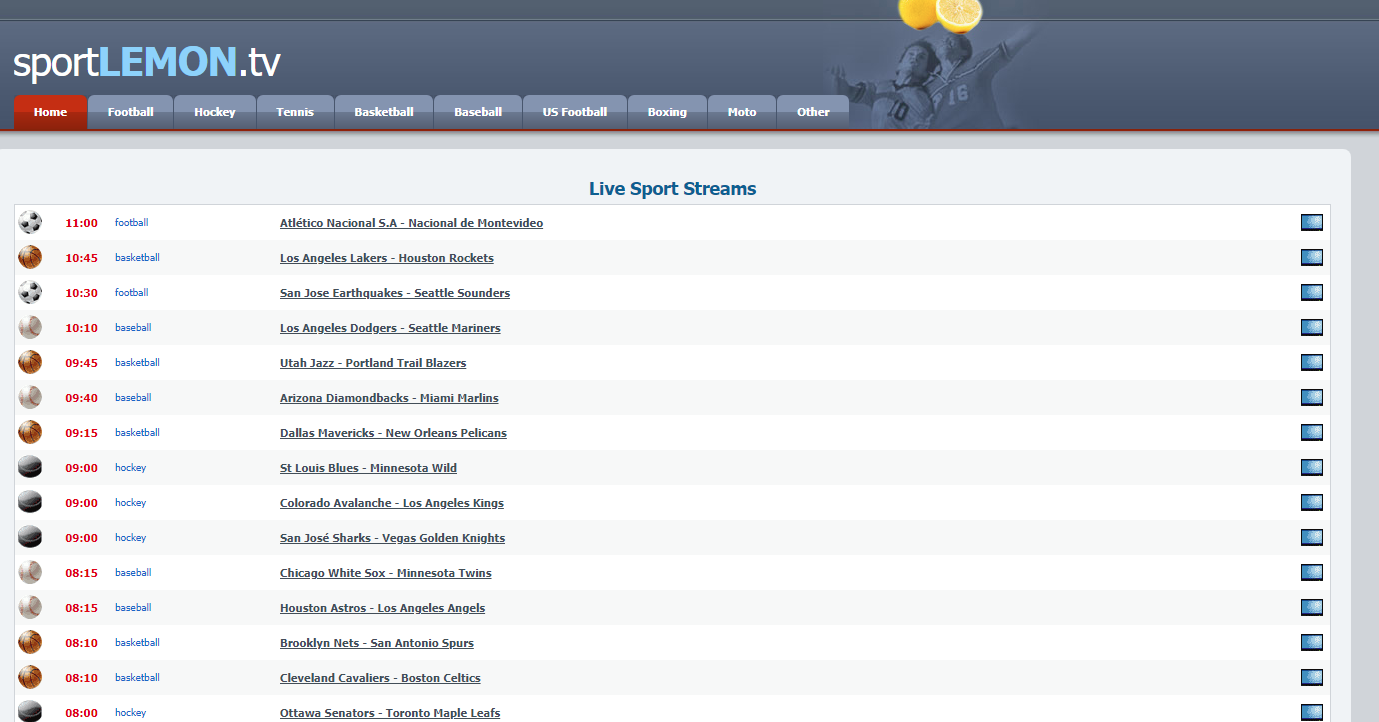Click the baseball icon for Arizona Diamondbacks game
This screenshot has height=722, width=1379.
pos(30,397)
